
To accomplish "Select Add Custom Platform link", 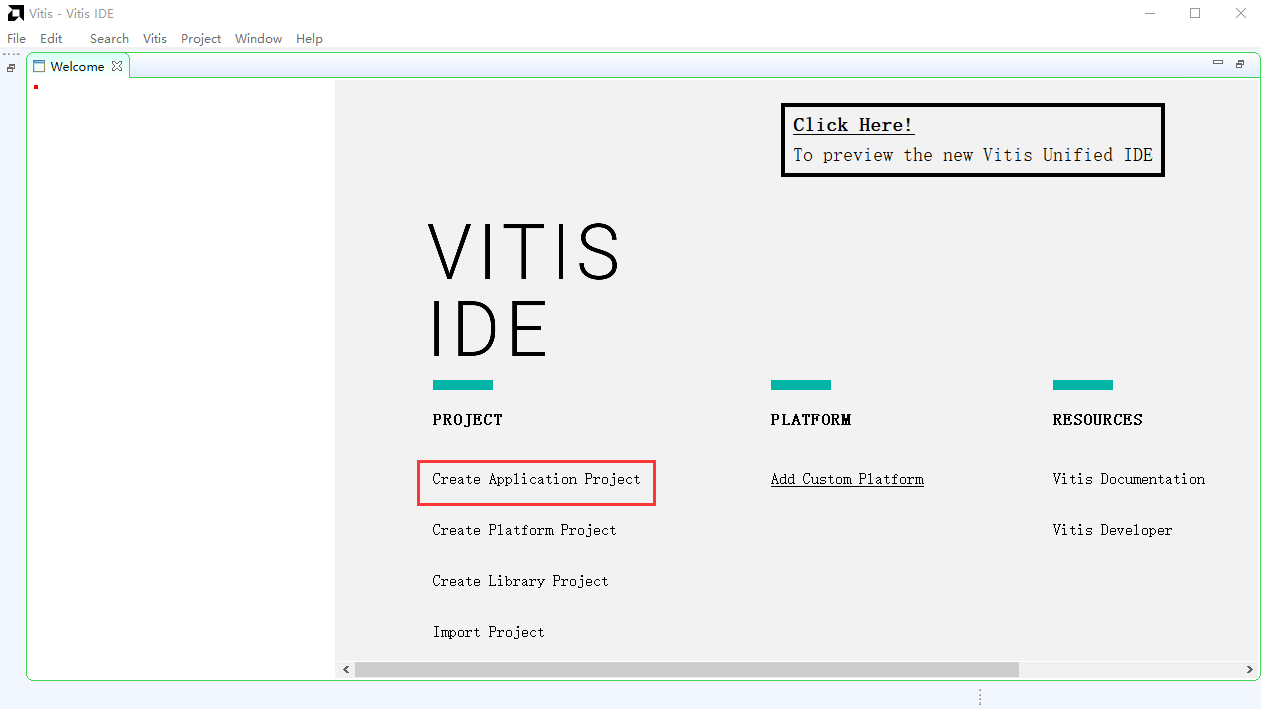I will [x=847, y=480].
